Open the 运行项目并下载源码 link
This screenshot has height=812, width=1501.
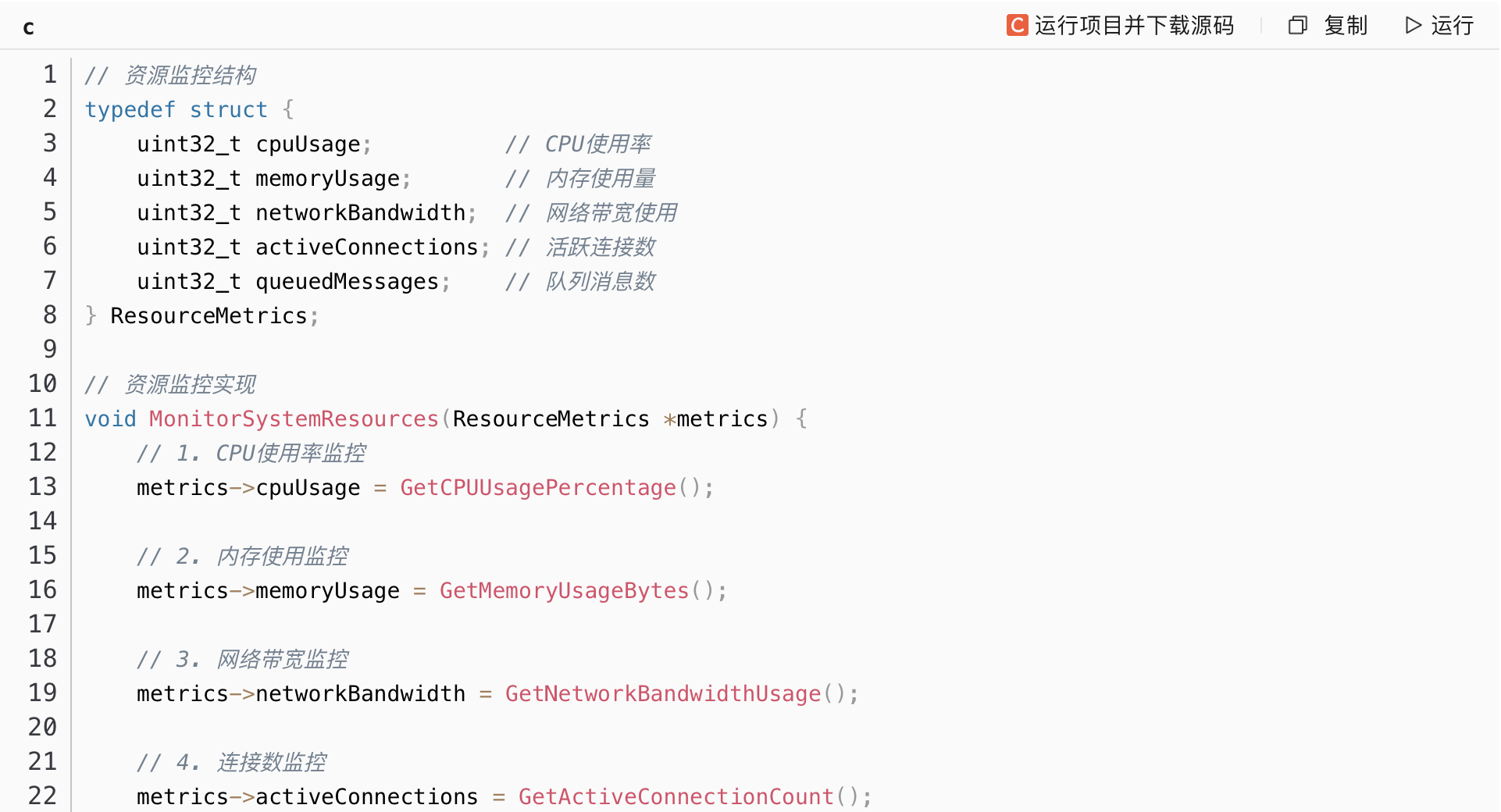click(1133, 26)
